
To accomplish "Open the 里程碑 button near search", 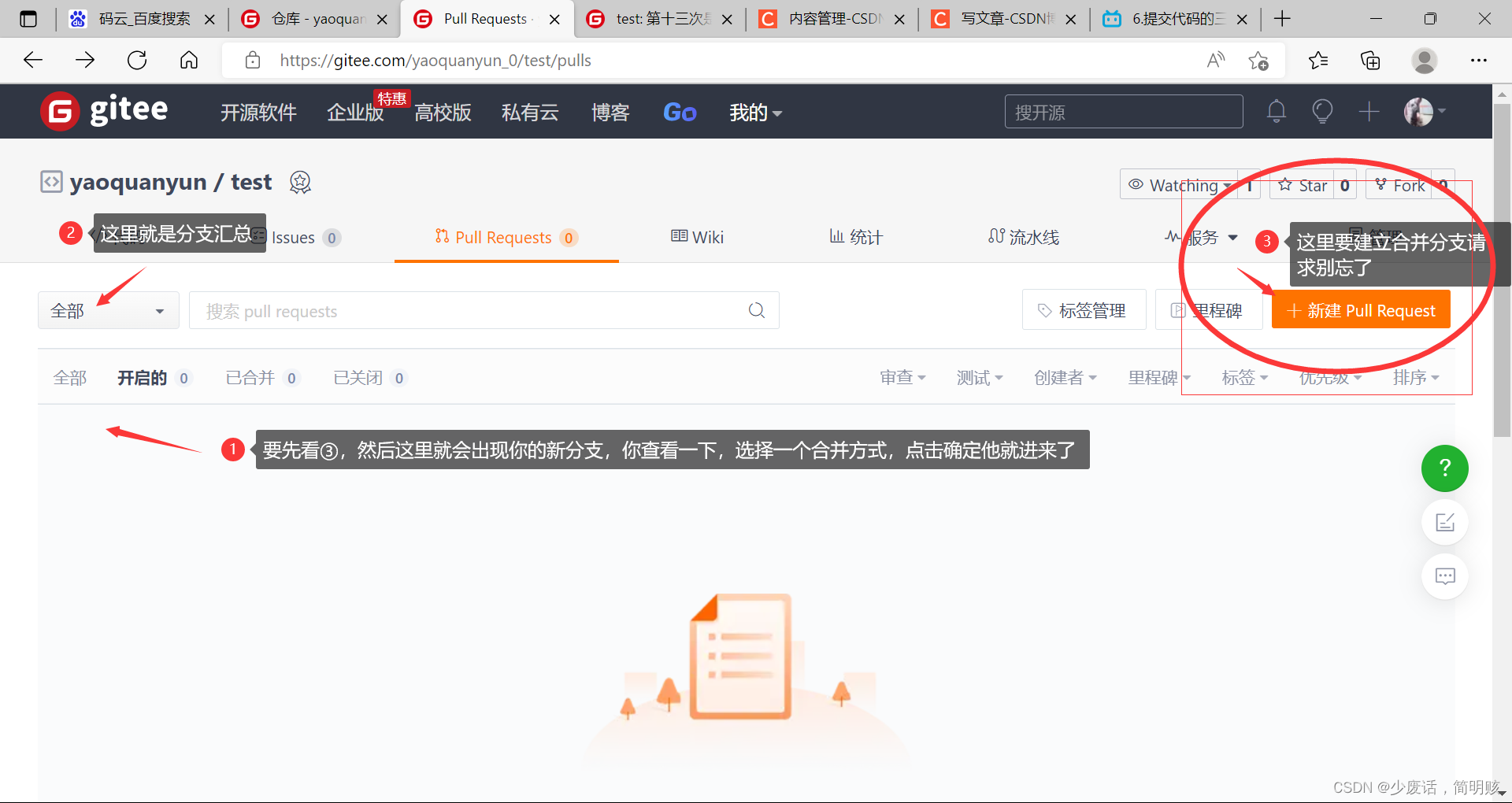I will (x=1209, y=310).
